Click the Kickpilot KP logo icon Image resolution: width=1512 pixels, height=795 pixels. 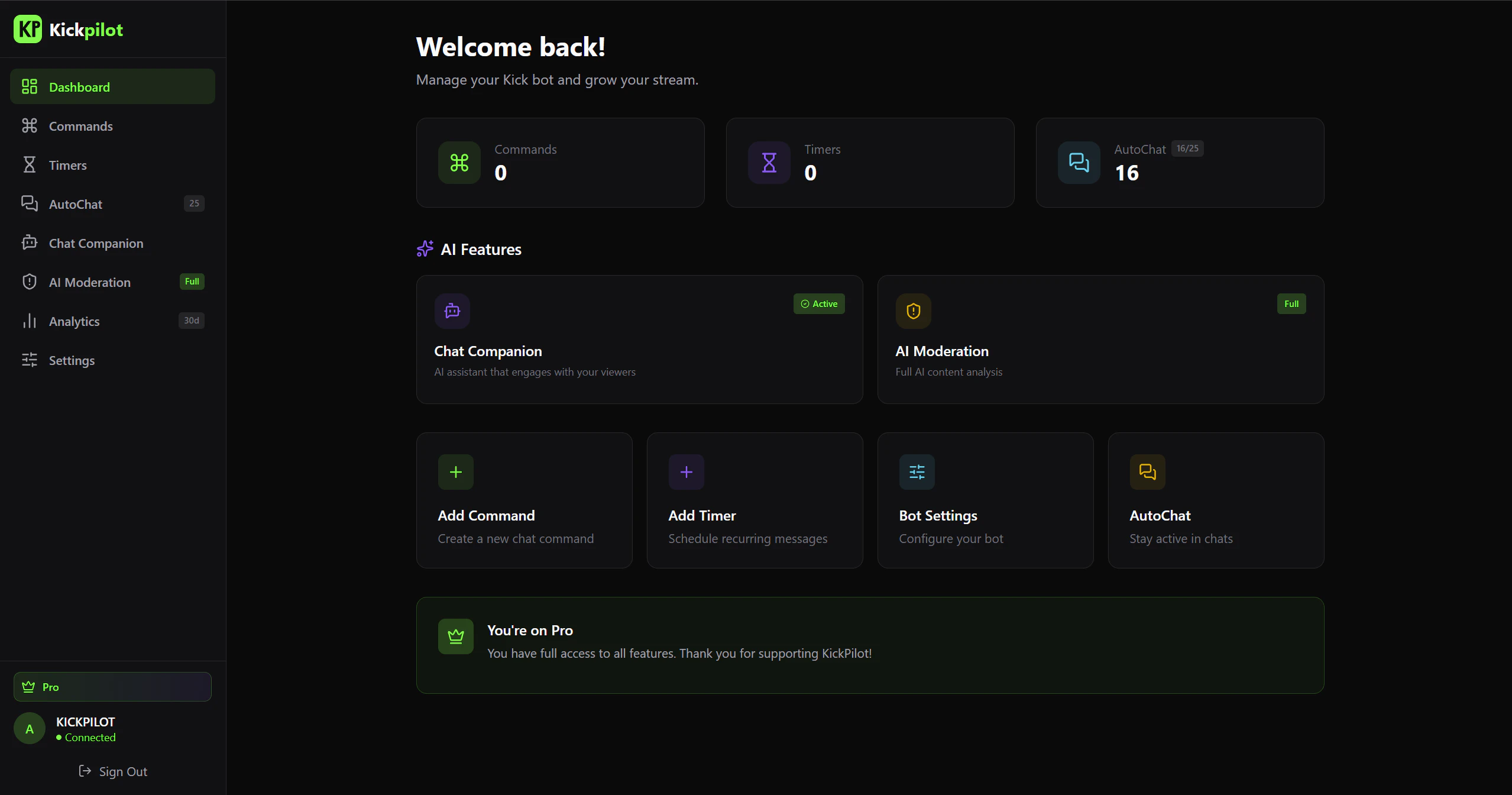click(x=28, y=28)
